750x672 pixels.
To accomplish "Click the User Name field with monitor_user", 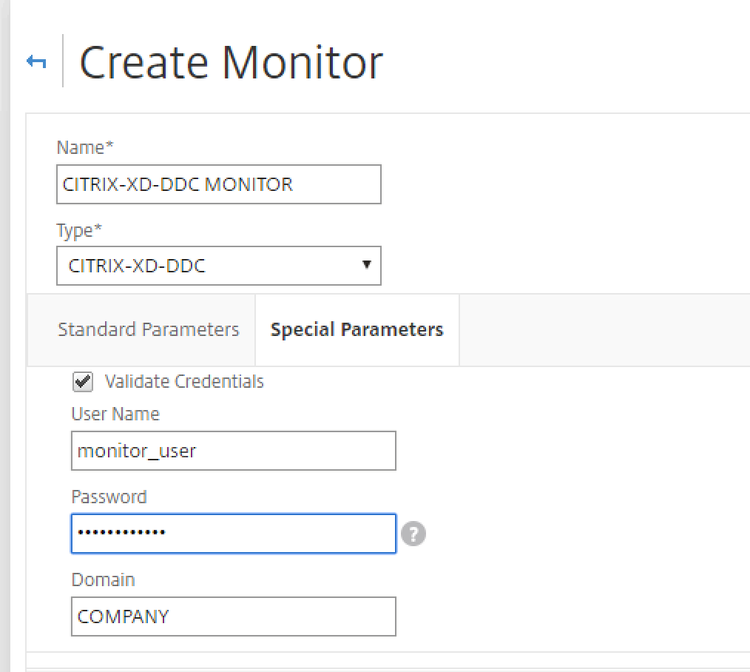I will click(x=233, y=451).
